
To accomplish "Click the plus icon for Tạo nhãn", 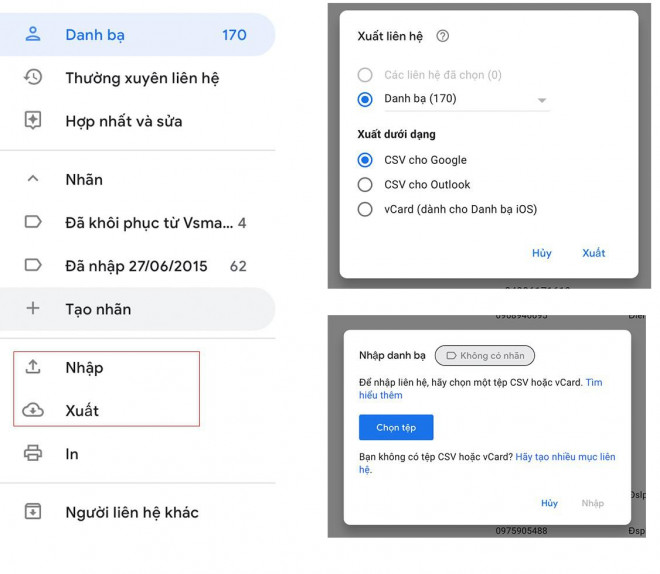I will point(33,309).
